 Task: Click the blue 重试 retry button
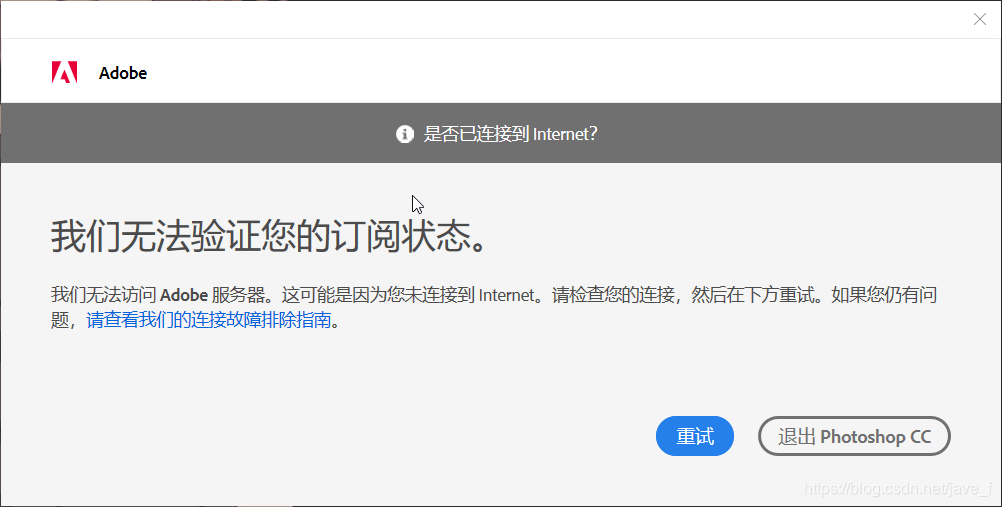695,436
